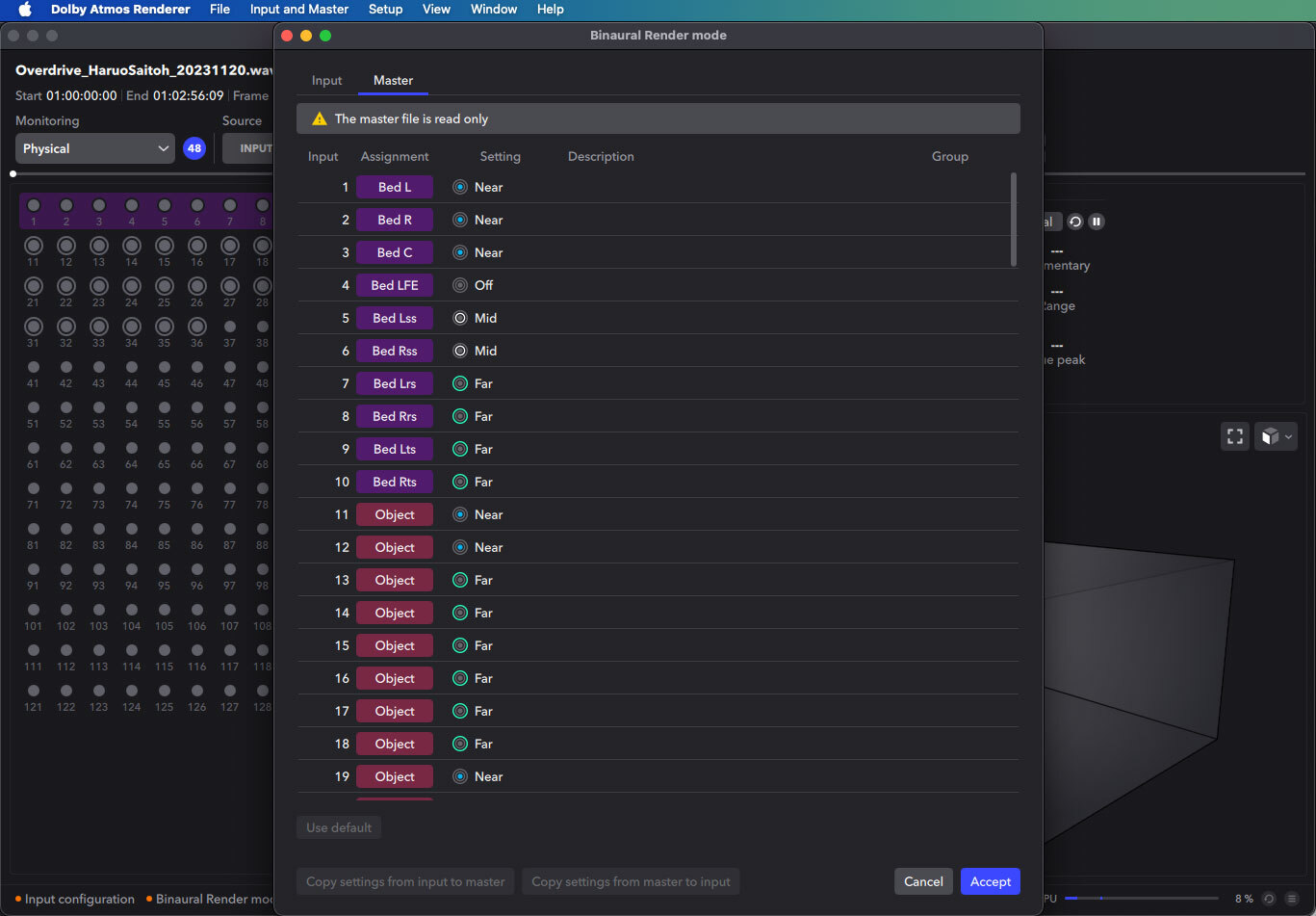Click the Use default button
Viewport: 1316px width, 916px height.
coord(339,827)
